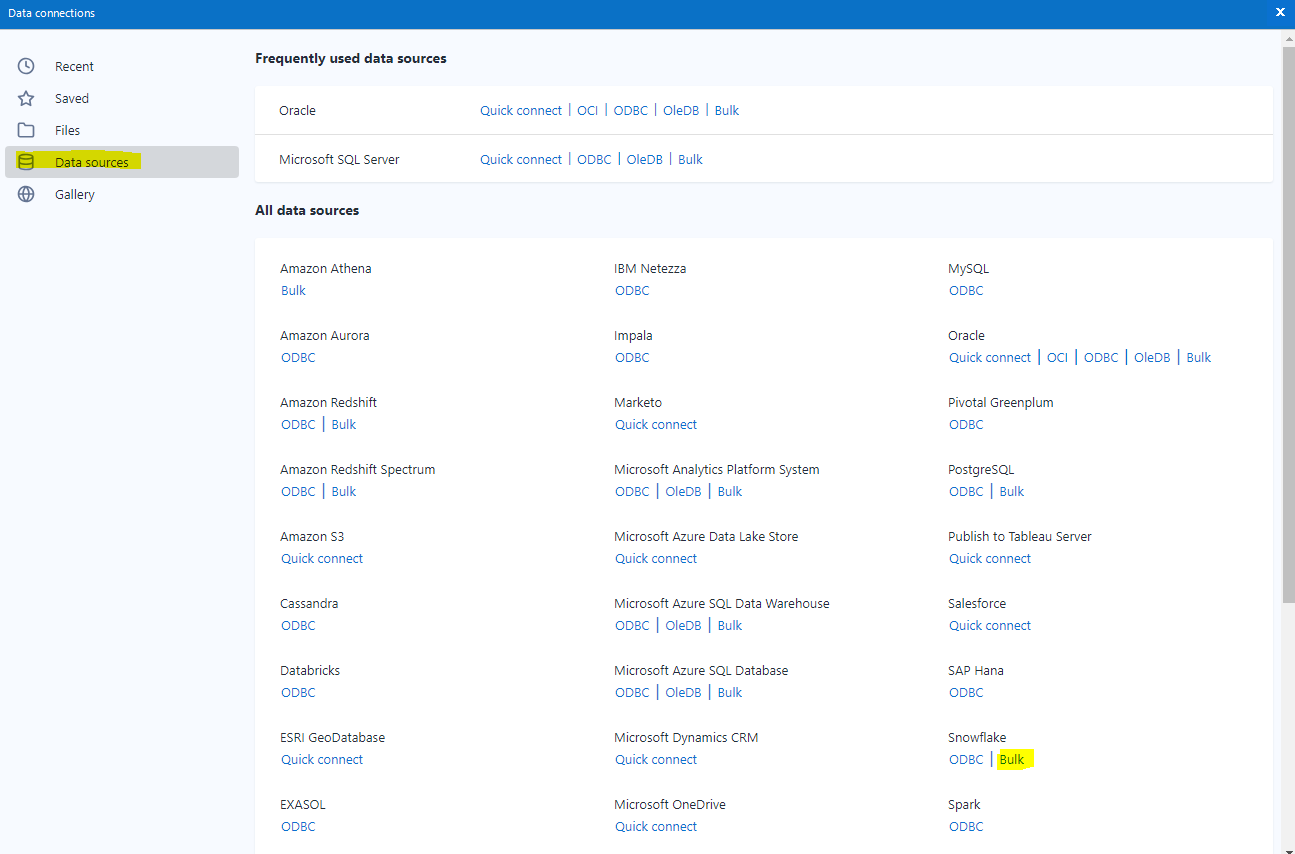The width and height of the screenshot is (1295, 854).
Task: Click the 'Data connections' window title
Action: point(52,13)
